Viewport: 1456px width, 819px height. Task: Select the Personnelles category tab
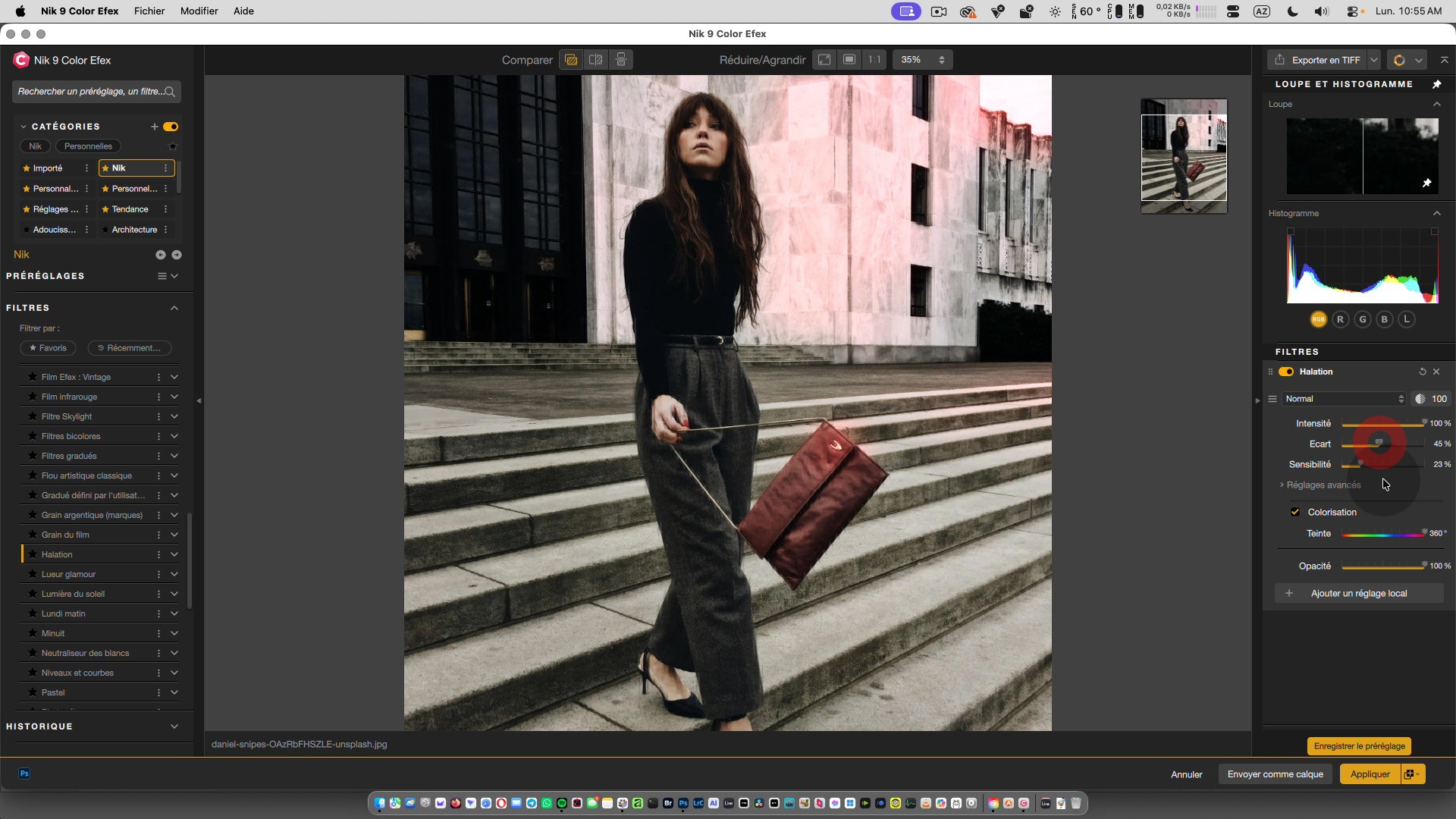tap(88, 146)
